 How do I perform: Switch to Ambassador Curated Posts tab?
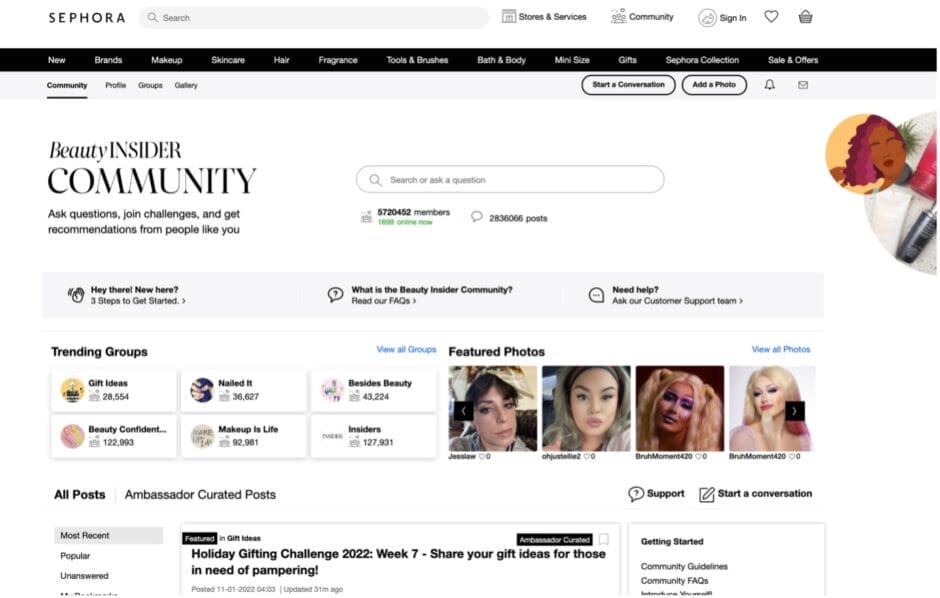199,494
